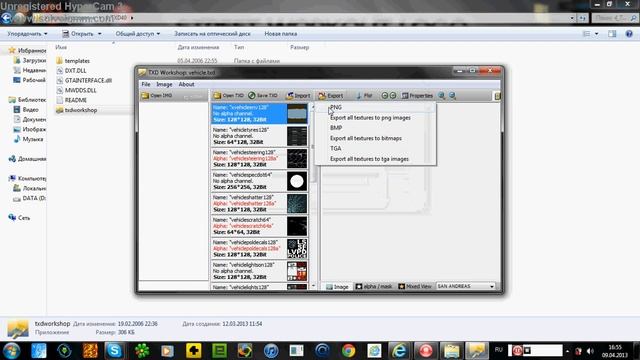Viewport: 640px width, 360px height.
Task: Click Open IMG in TXD Workshop
Action: pos(157,96)
